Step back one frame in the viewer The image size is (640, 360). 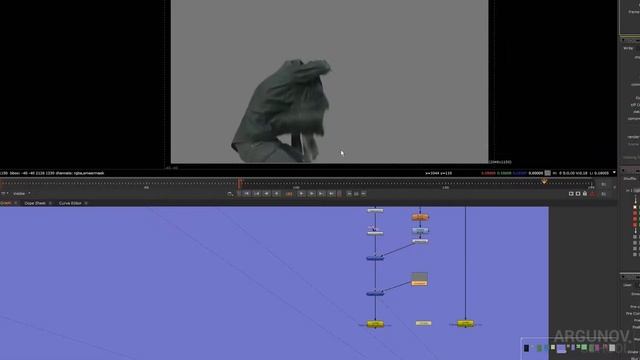pos(277,194)
